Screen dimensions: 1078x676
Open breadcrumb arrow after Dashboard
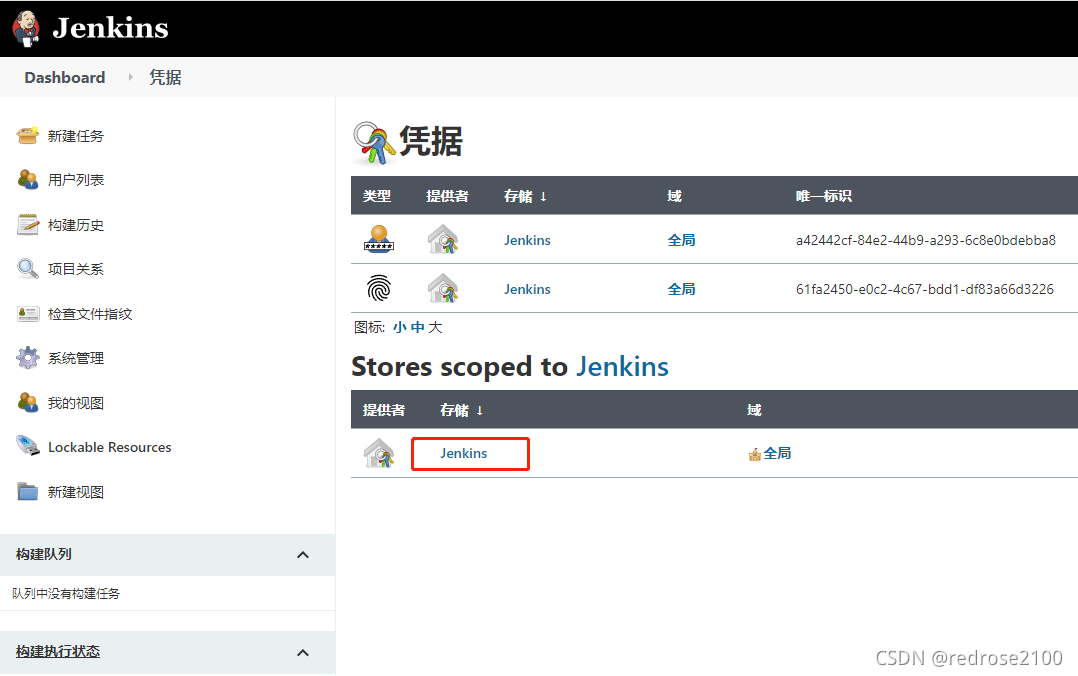[x=130, y=78]
